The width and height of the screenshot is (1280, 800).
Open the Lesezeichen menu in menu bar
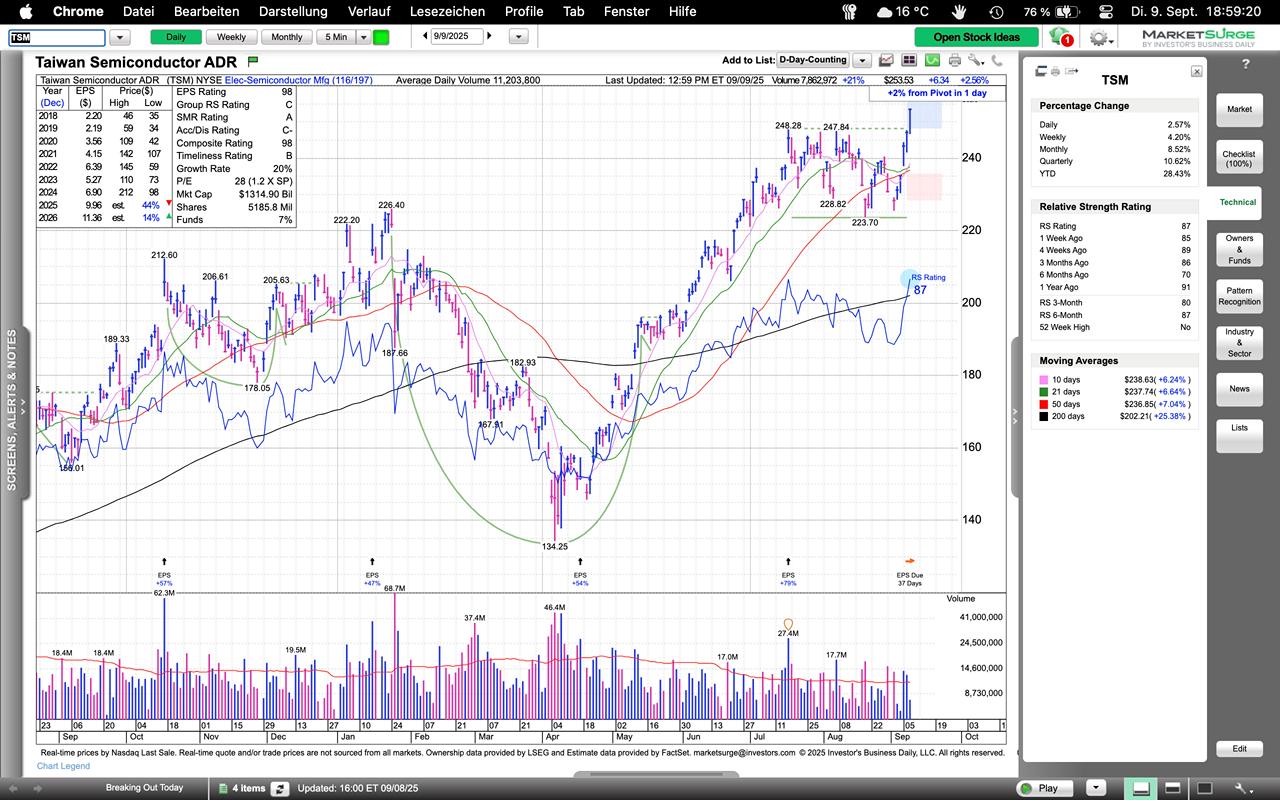(447, 12)
